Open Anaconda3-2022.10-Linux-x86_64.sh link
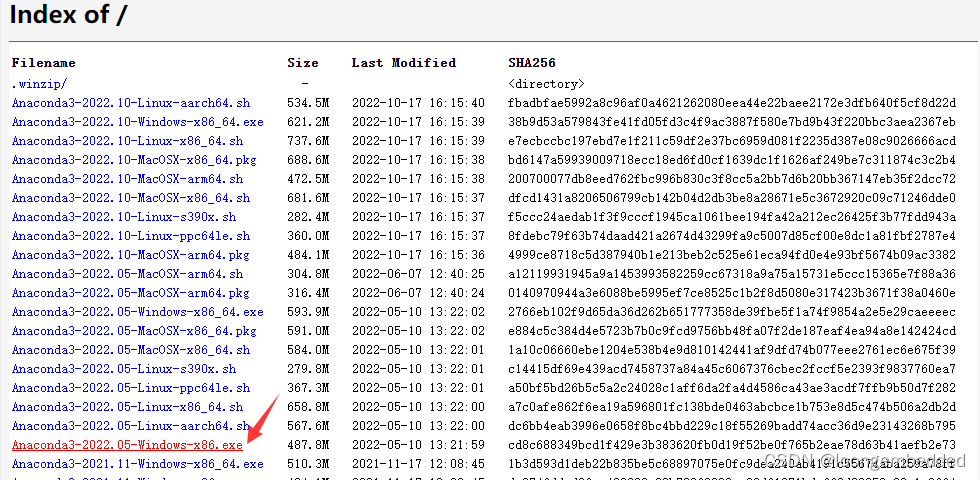This screenshot has height=480, width=980. tap(128, 141)
